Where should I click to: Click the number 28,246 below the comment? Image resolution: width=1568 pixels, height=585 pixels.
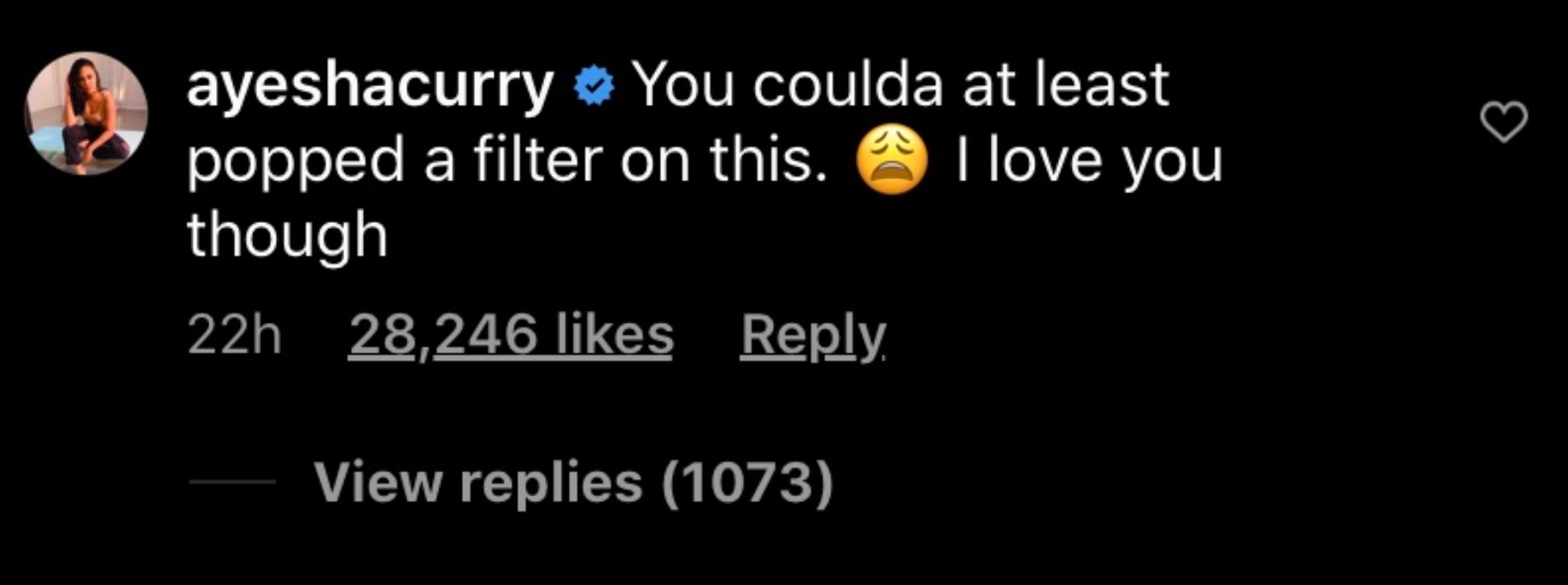pyautogui.click(x=443, y=334)
